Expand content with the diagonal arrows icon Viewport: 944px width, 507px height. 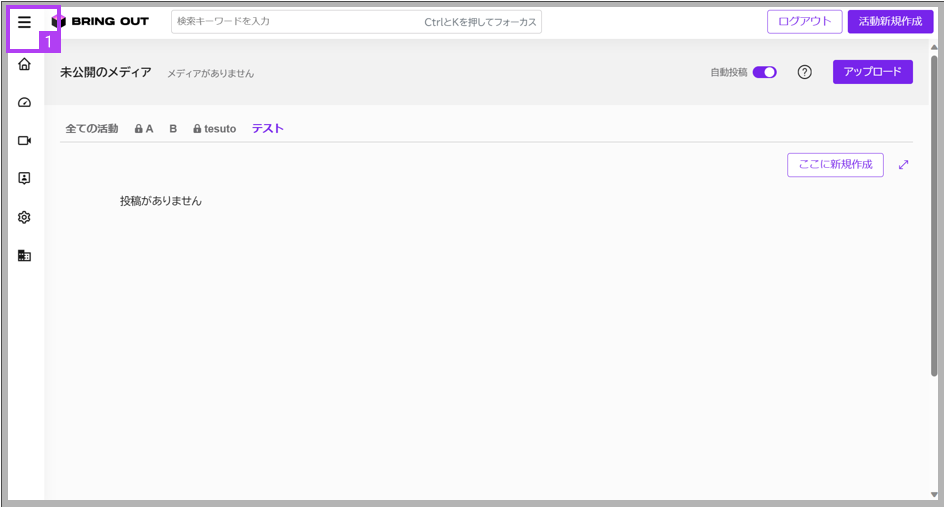point(903,164)
